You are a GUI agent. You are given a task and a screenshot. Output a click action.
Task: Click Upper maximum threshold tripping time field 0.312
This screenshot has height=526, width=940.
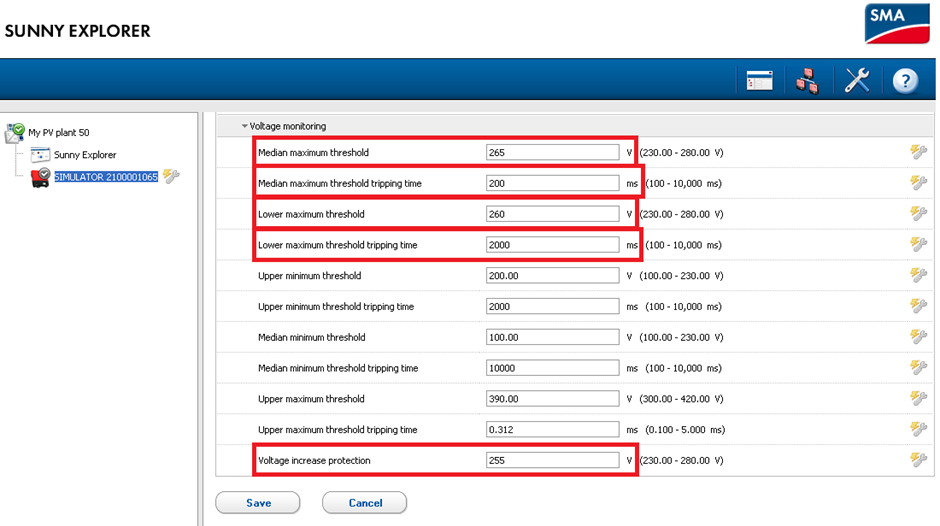click(x=552, y=429)
